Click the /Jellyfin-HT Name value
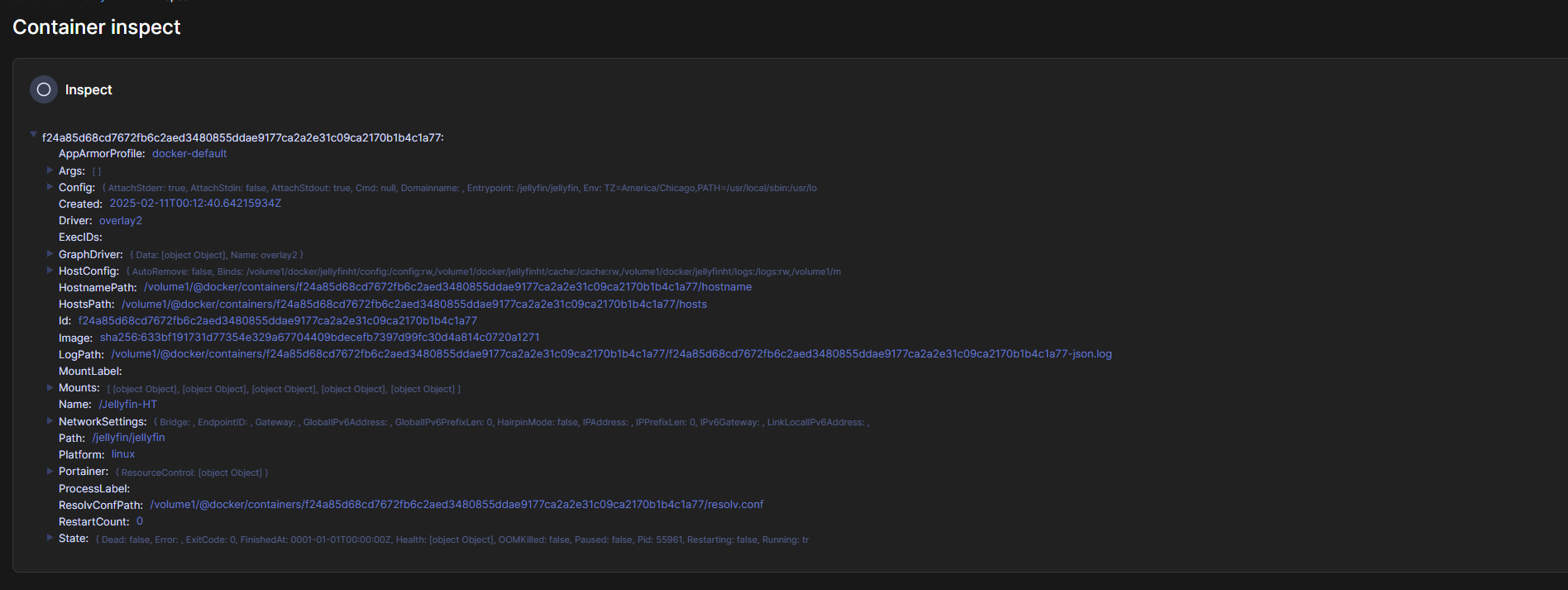 click(x=127, y=405)
